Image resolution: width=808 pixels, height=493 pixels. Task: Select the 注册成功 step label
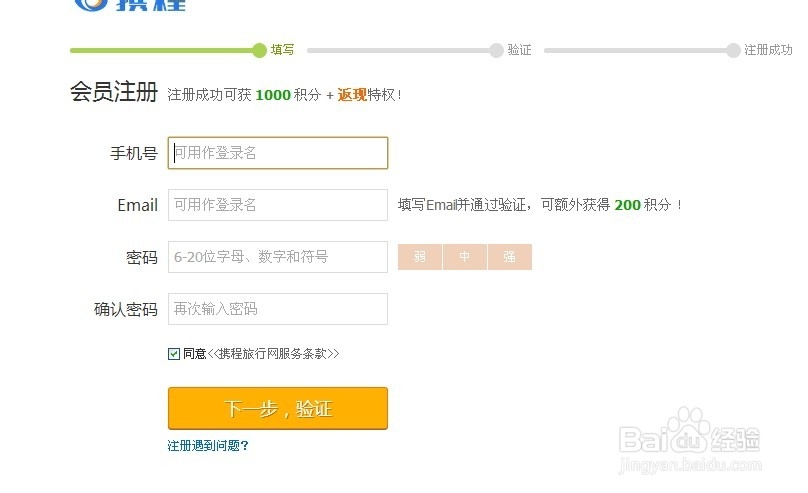[769, 50]
